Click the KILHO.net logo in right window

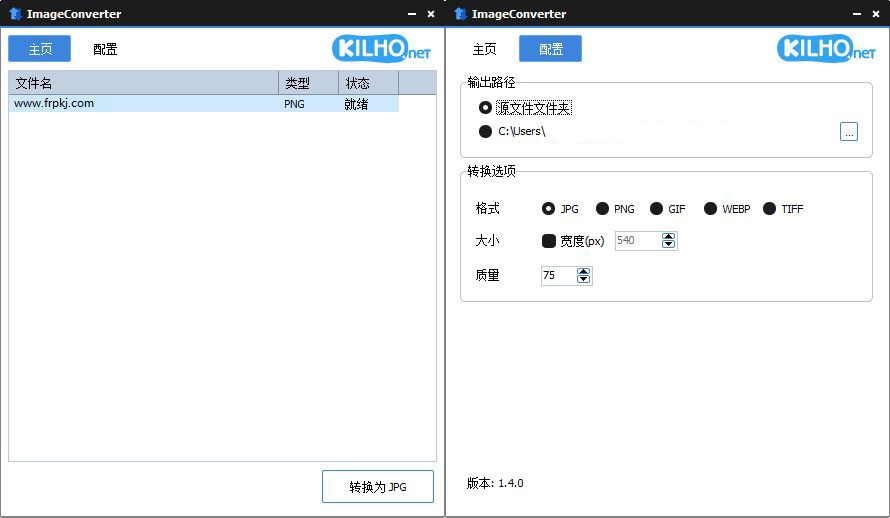coord(826,49)
